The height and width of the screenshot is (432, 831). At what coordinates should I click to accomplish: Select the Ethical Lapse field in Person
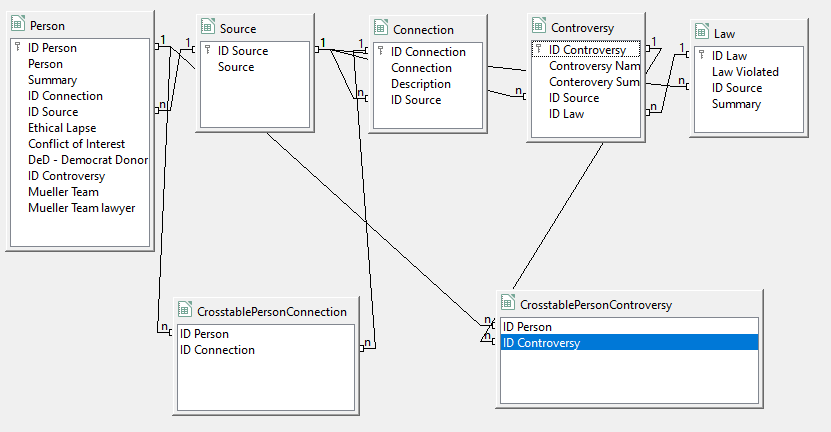pos(80,128)
